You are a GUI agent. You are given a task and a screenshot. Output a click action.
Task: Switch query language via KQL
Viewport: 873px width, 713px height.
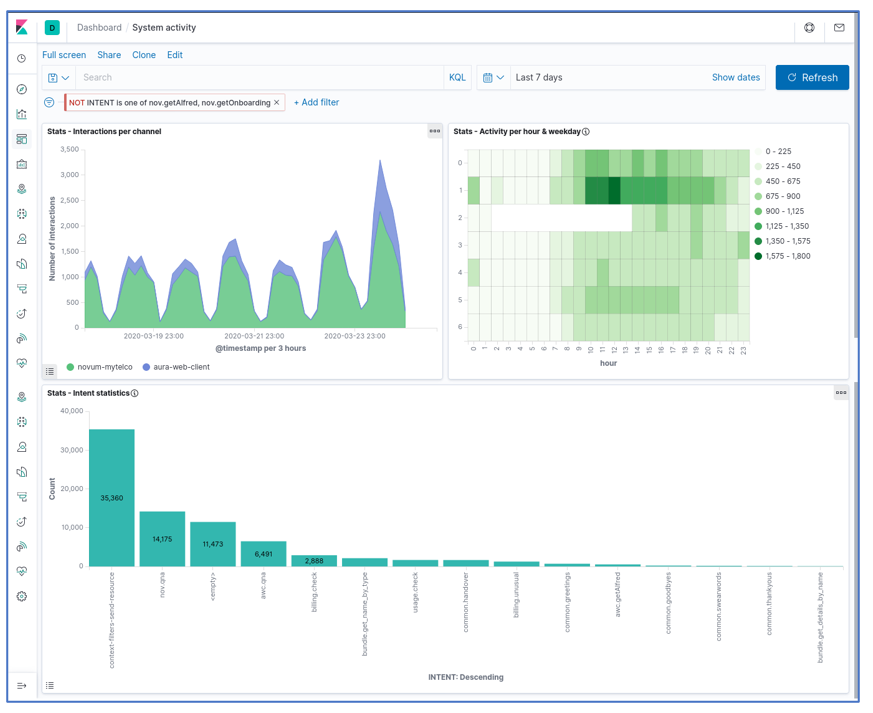[457, 78]
